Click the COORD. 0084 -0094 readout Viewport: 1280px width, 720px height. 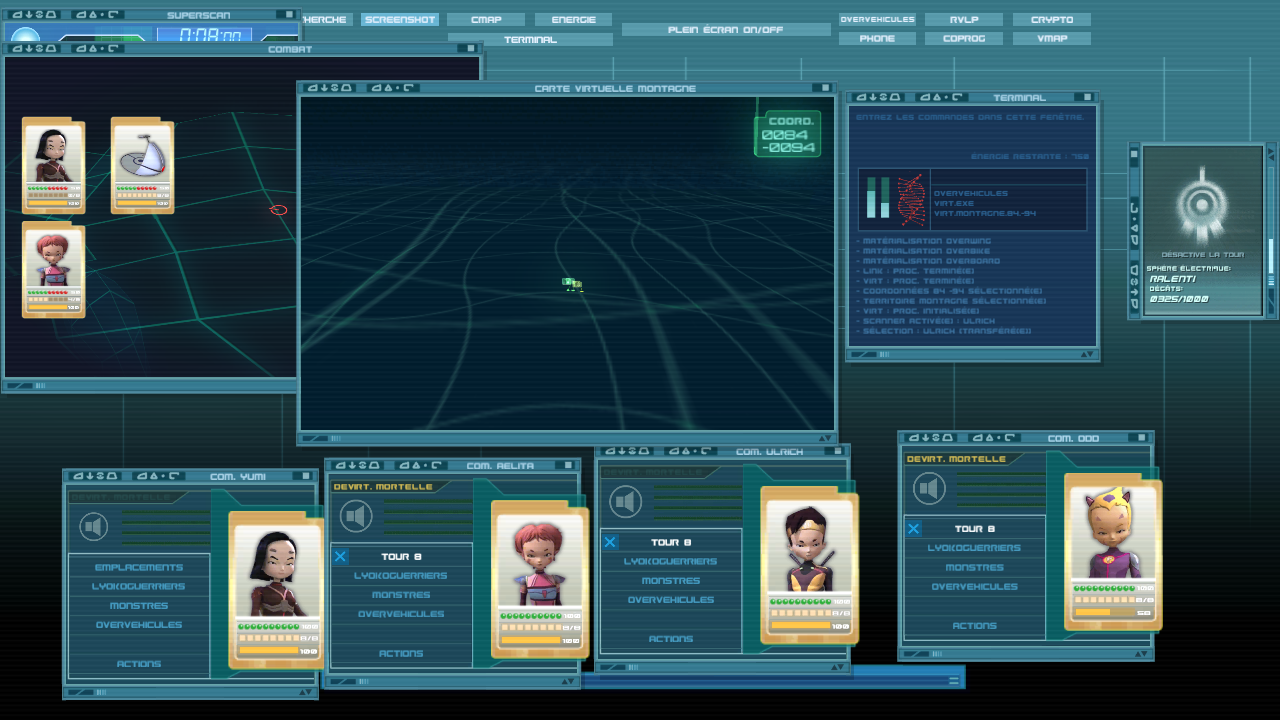click(x=788, y=134)
